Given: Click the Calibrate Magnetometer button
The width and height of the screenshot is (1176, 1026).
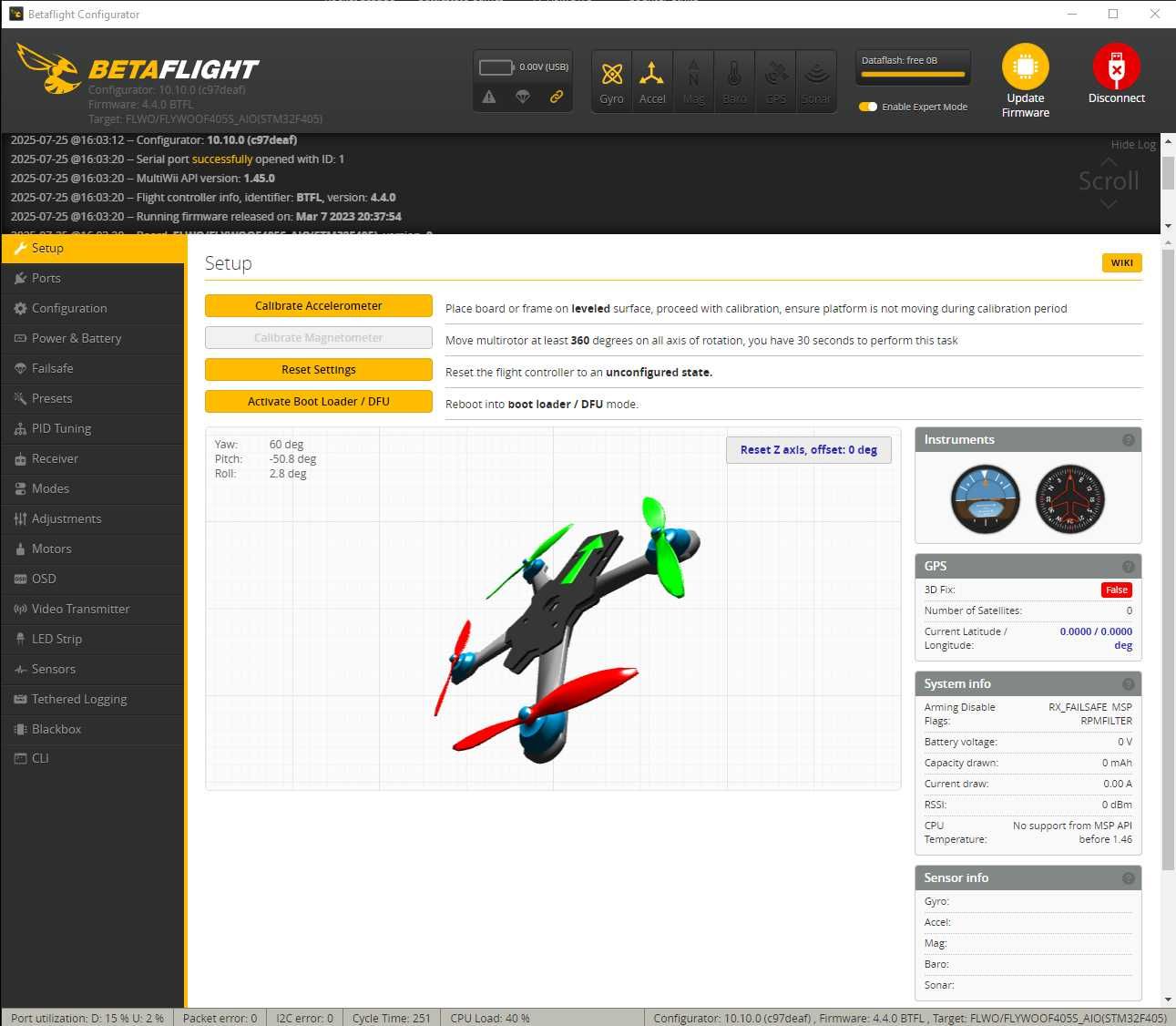Looking at the screenshot, I should click(x=319, y=338).
